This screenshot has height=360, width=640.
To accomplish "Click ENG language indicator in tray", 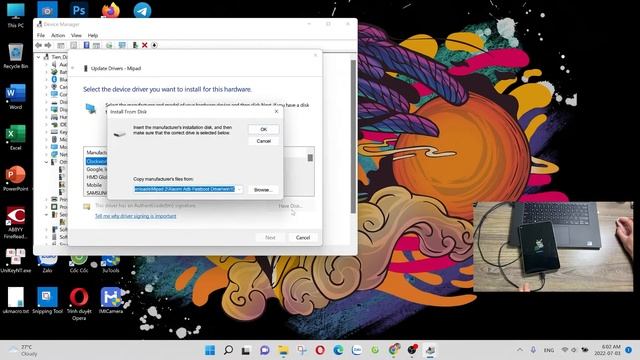I will click(549, 350).
